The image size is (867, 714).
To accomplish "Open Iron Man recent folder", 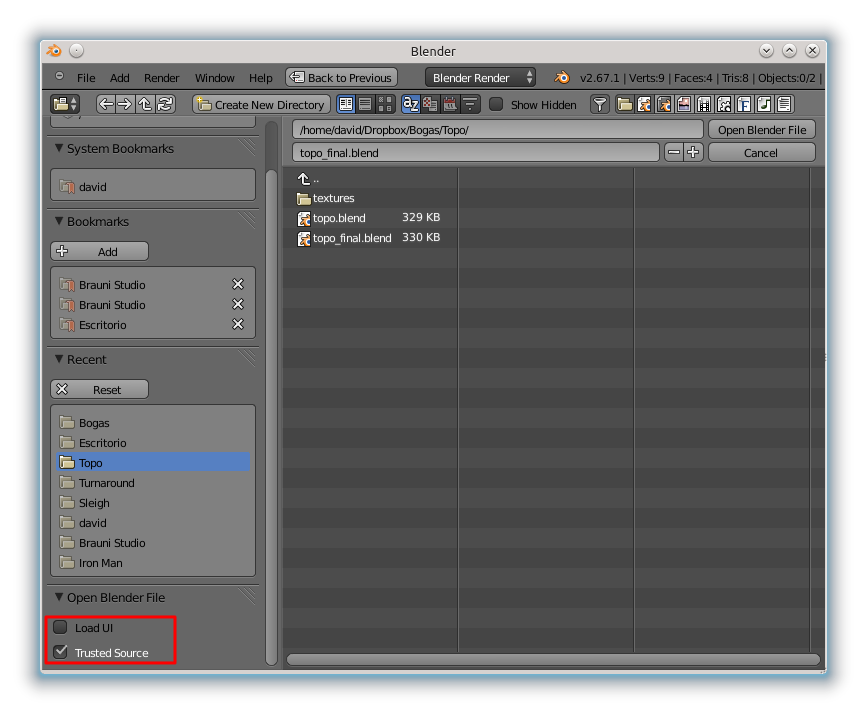I will point(153,563).
